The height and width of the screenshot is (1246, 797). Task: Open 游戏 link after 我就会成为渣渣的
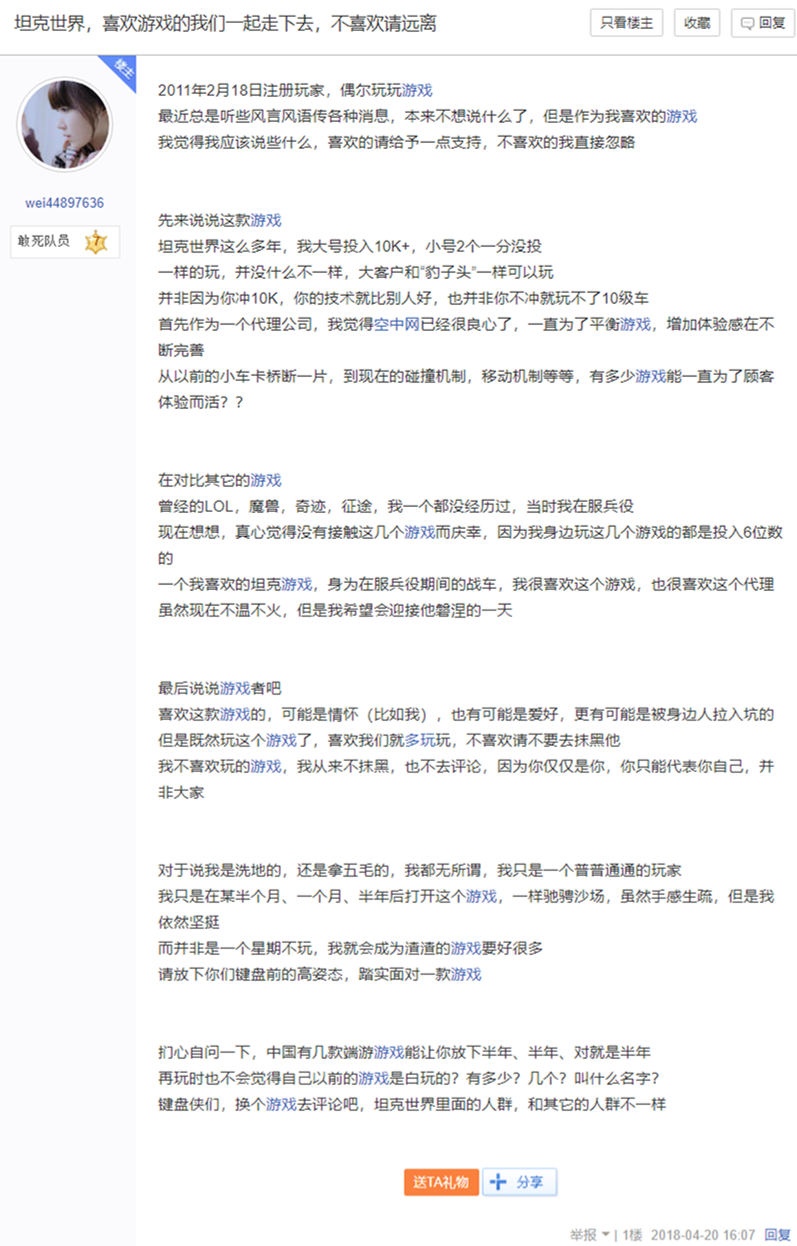tap(466, 948)
